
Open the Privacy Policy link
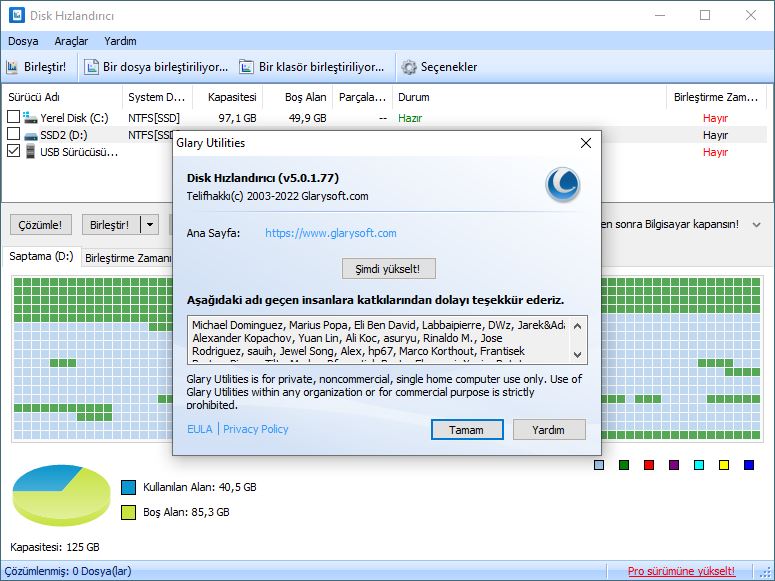point(256,429)
